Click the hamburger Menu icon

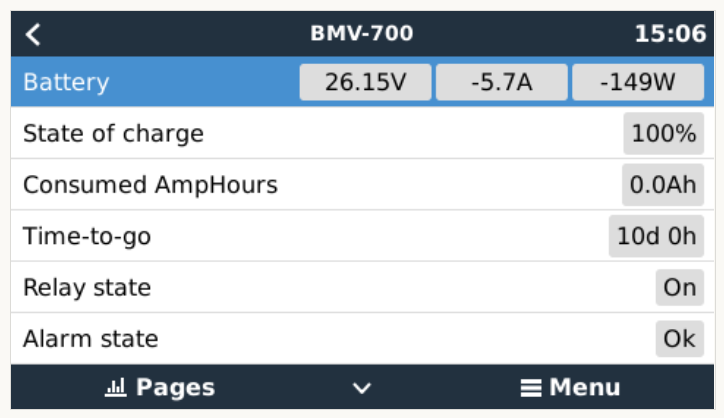tap(531, 388)
